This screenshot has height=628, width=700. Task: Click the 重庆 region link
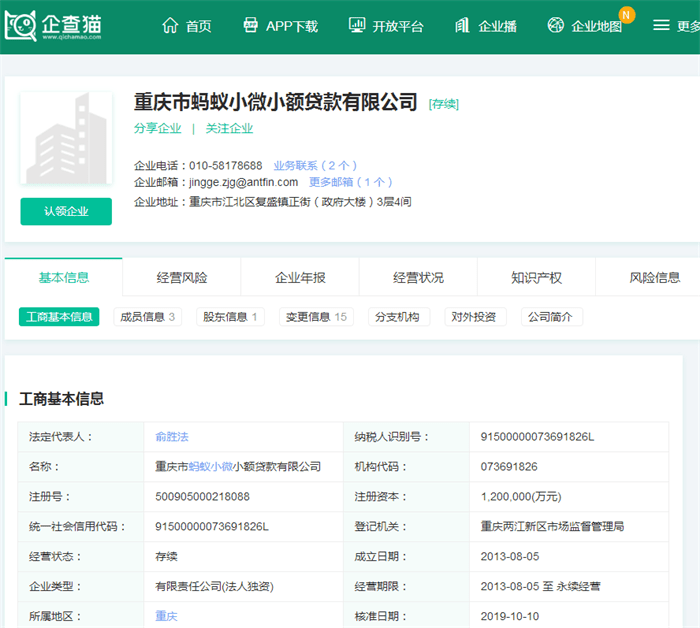tap(166, 616)
